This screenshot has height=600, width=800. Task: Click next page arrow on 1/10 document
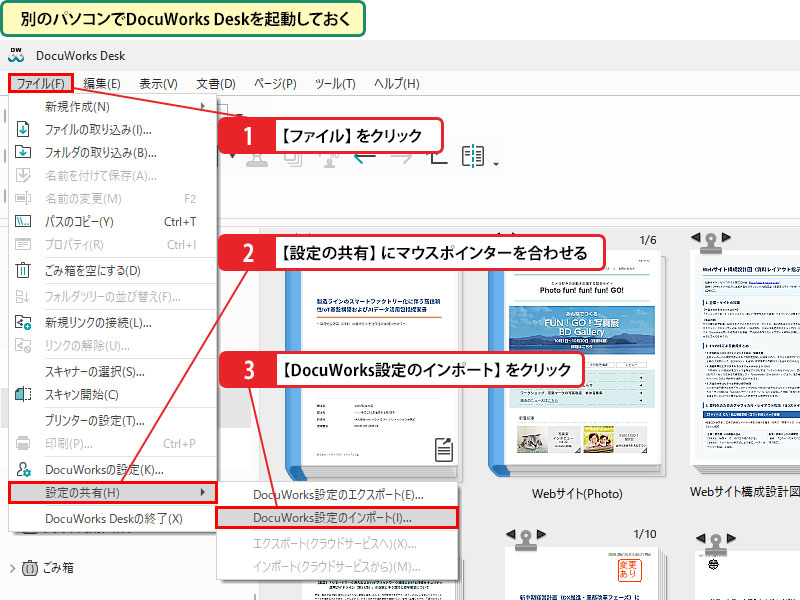pos(542,534)
